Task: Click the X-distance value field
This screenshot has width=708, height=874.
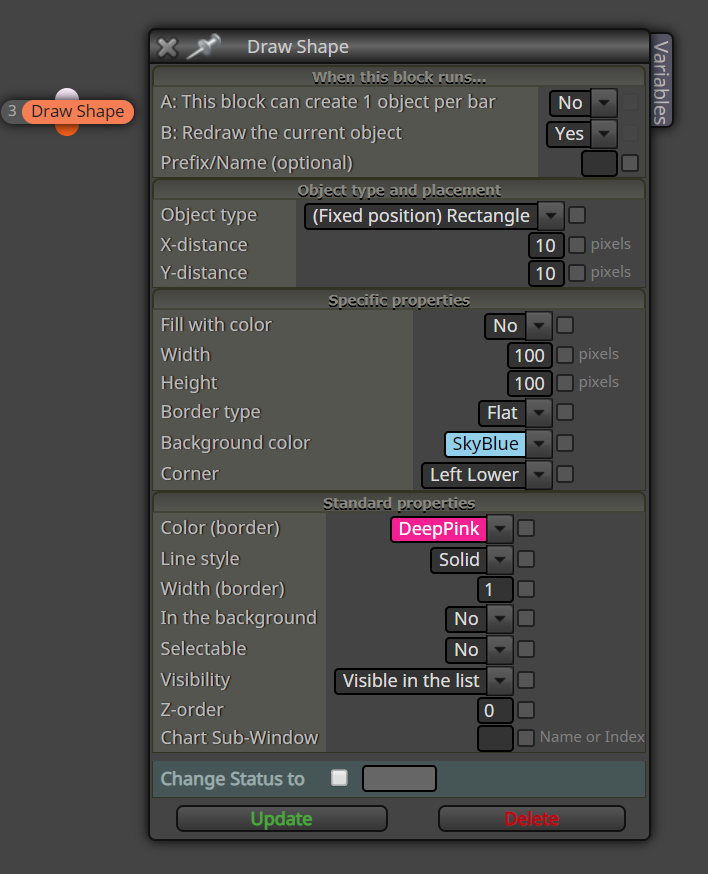Action: [x=546, y=245]
